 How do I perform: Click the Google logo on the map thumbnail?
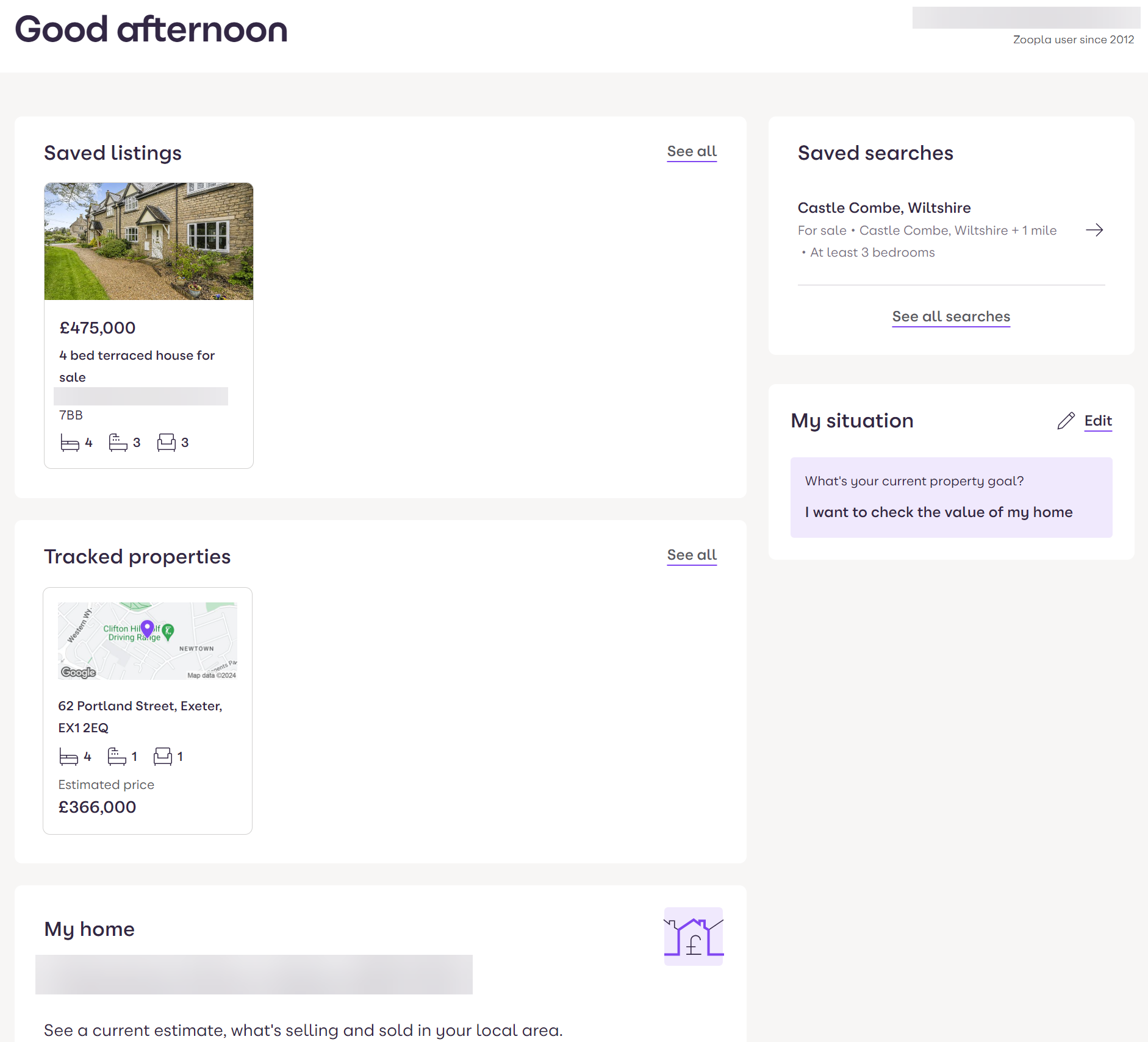click(x=78, y=672)
